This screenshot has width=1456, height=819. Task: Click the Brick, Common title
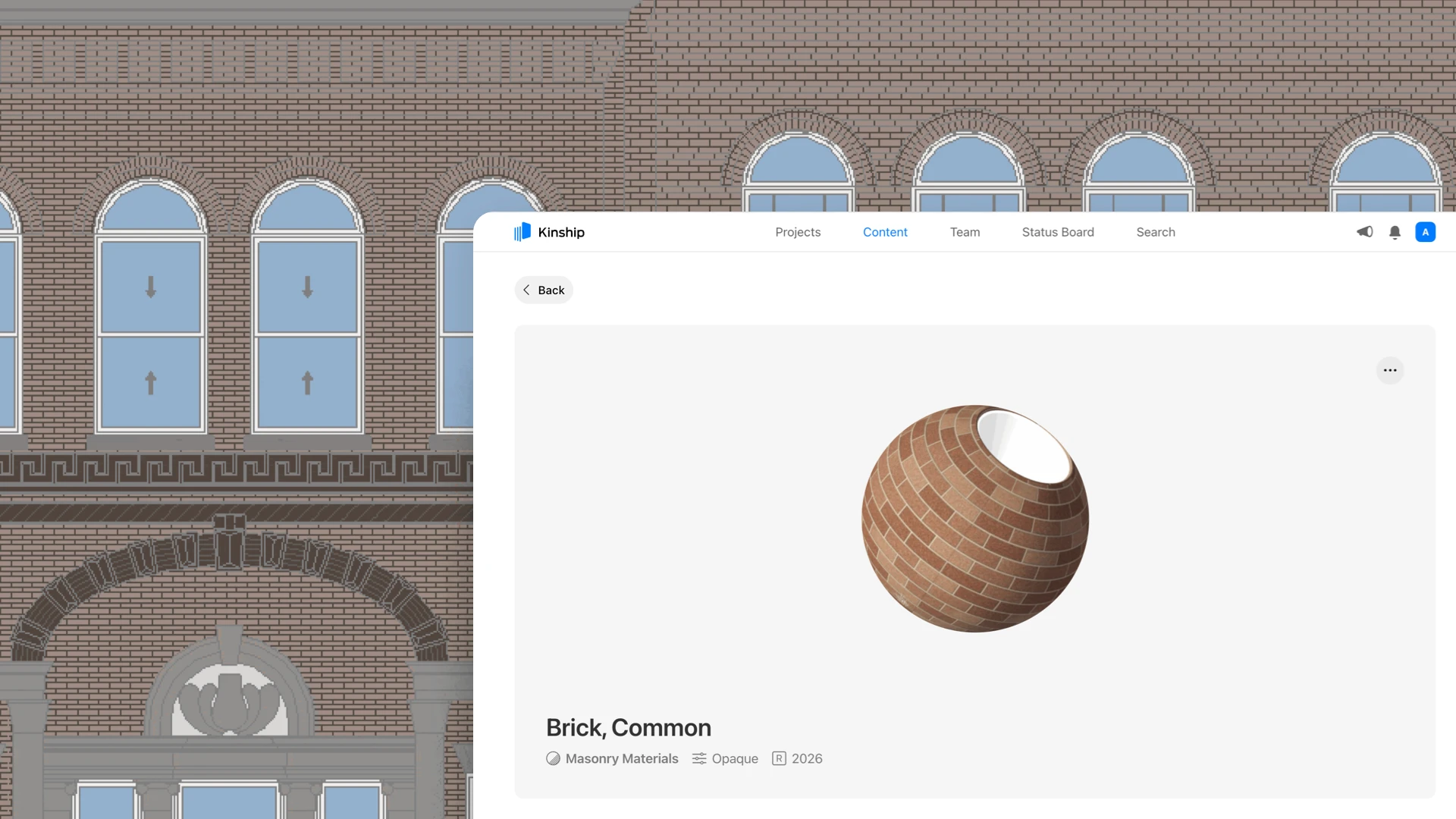click(628, 727)
